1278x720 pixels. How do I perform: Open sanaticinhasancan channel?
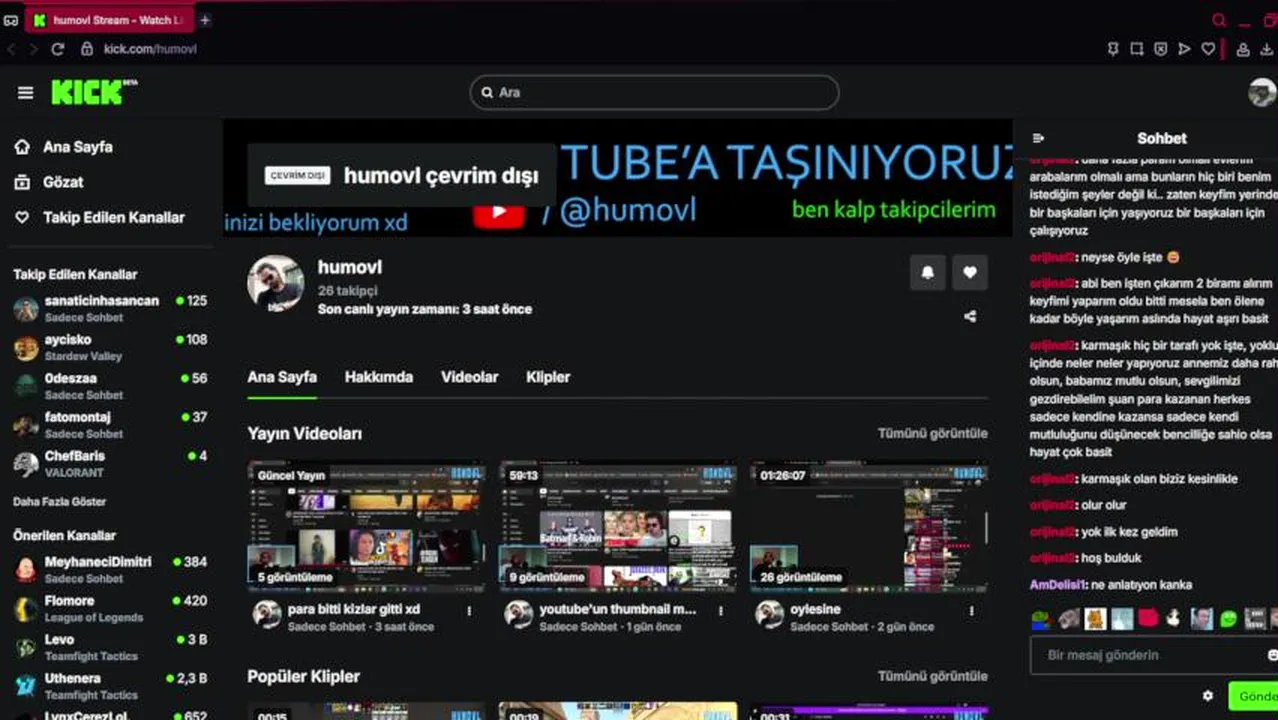click(110, 308)
